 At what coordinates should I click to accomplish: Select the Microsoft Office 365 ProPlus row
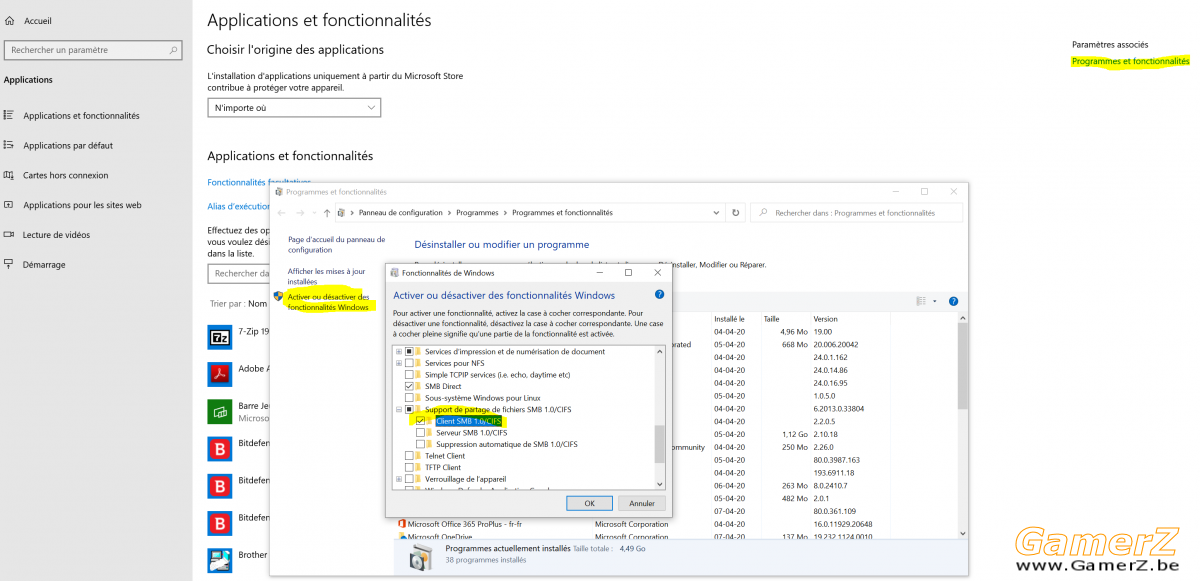tap(676, 524)
